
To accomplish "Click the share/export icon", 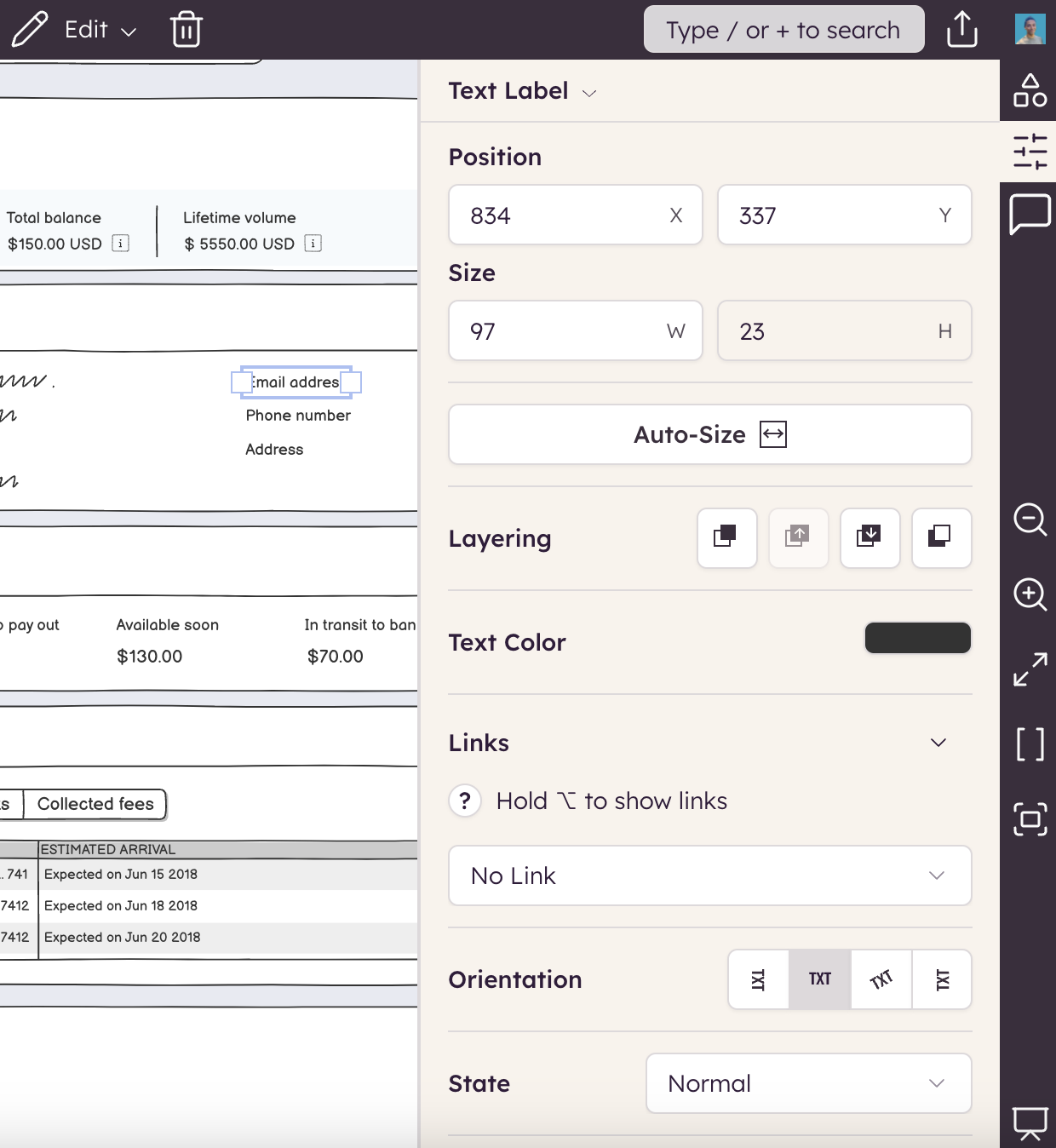I will coord(961,30).
